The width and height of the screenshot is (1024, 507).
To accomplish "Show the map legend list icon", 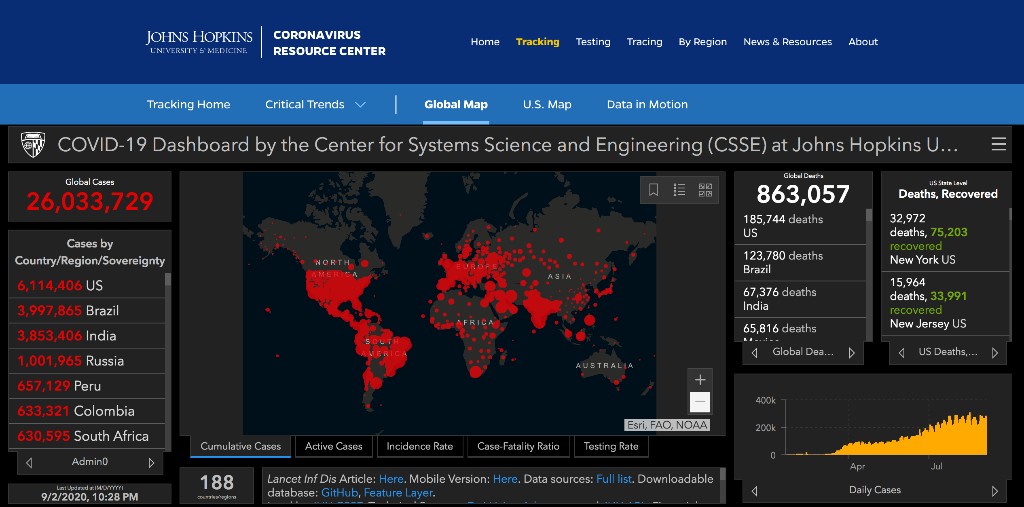I will point(679,190).
